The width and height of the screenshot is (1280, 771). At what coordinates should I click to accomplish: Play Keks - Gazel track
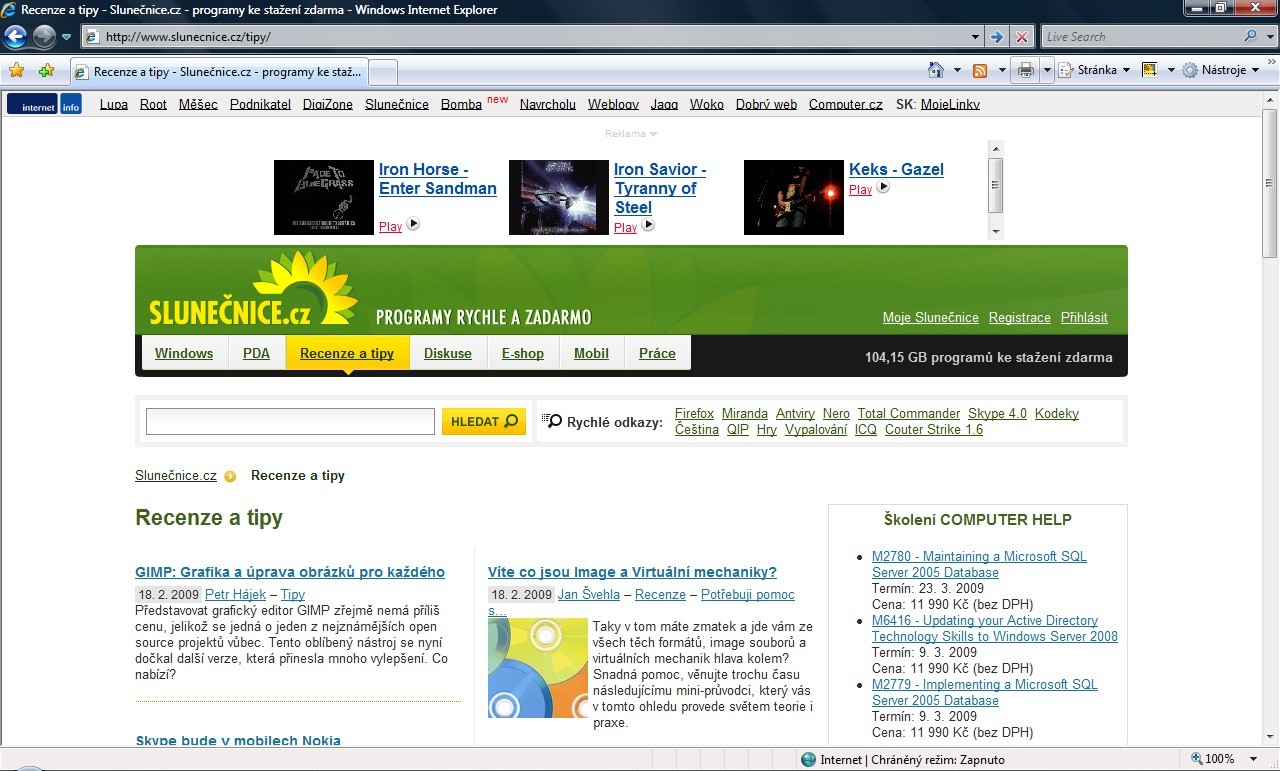869,189
